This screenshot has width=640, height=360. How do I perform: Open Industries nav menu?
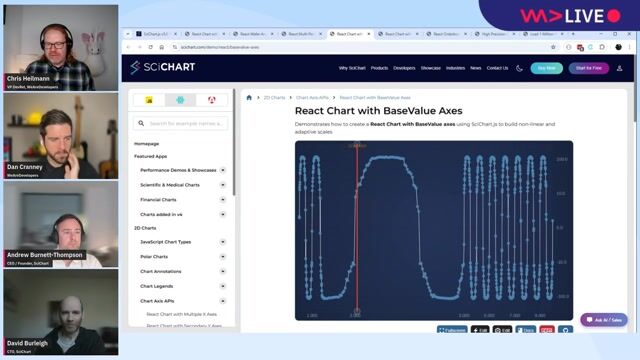click(455, 68)
